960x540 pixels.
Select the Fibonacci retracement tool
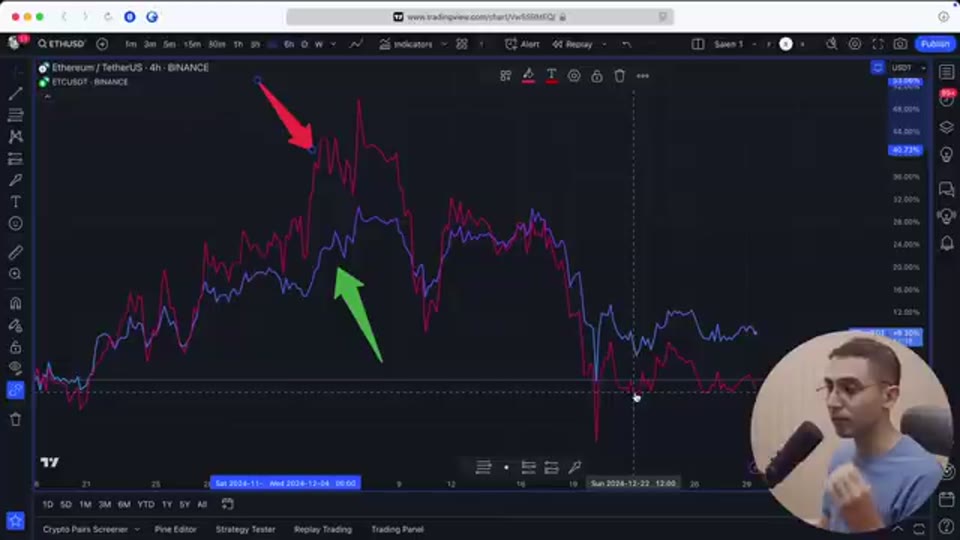tap(15, 114)
